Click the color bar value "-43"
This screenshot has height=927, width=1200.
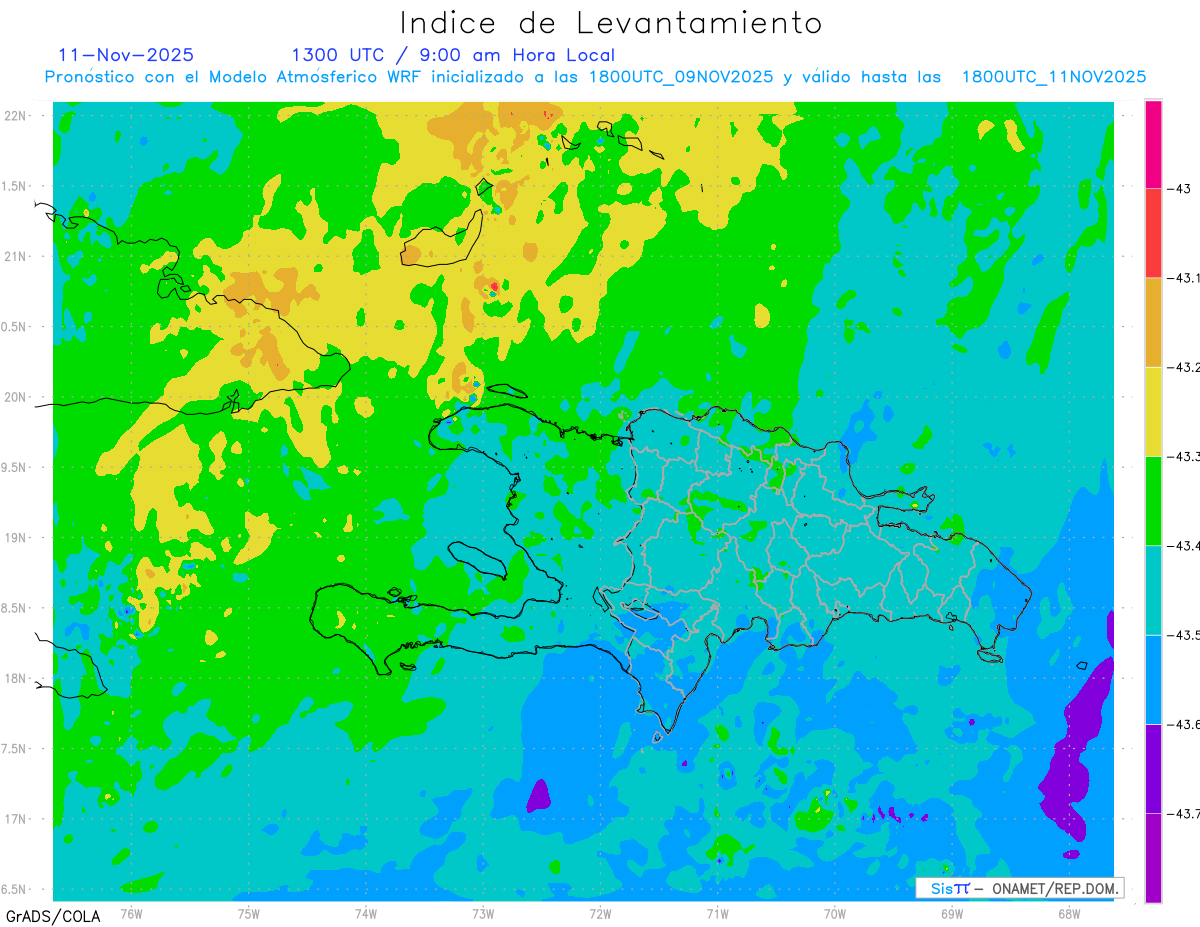point(1180,189)
